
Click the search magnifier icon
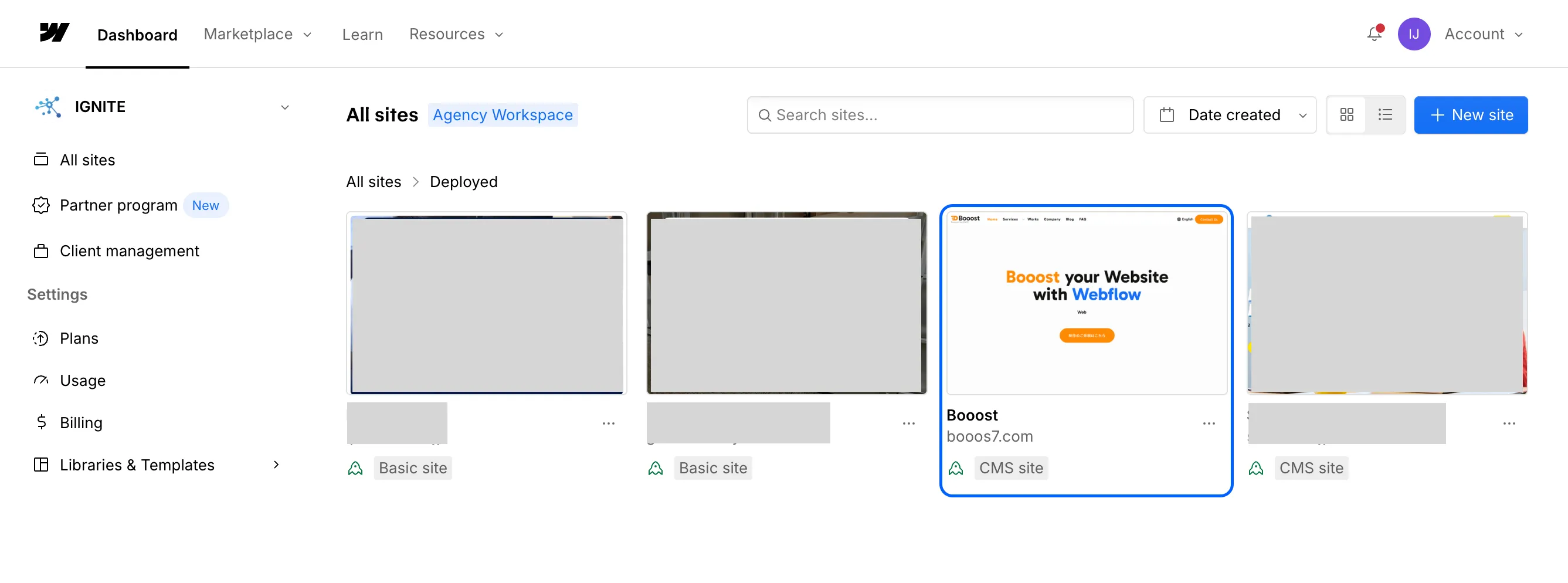[x=765, y=115]
